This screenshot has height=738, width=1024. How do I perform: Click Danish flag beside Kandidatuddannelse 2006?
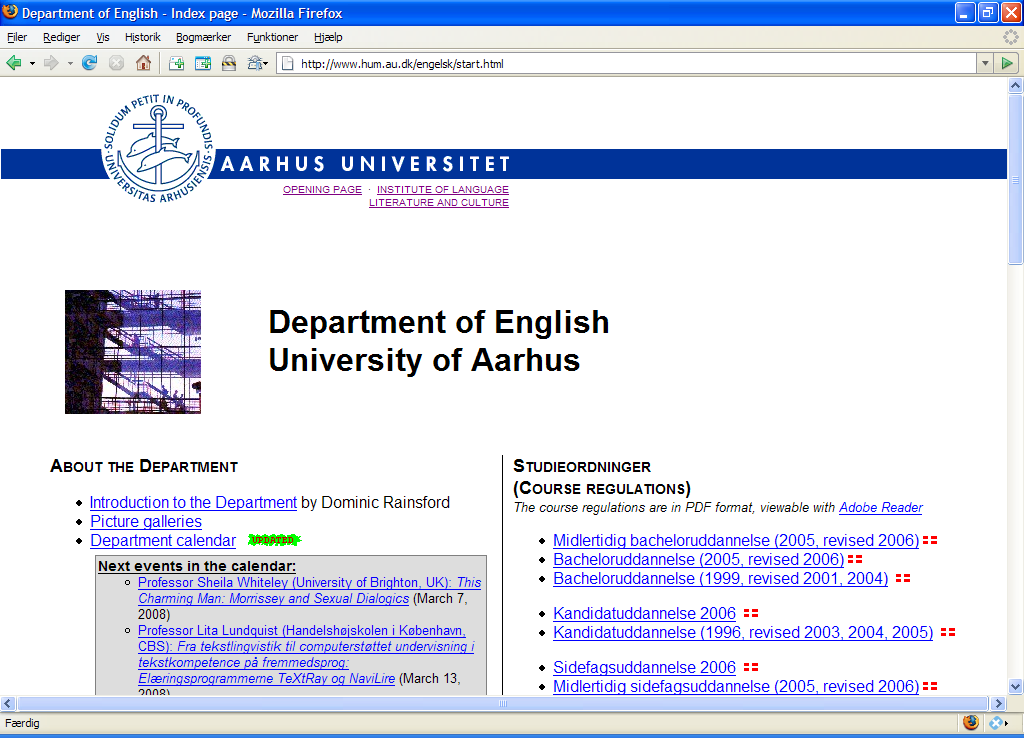[751, 613]
